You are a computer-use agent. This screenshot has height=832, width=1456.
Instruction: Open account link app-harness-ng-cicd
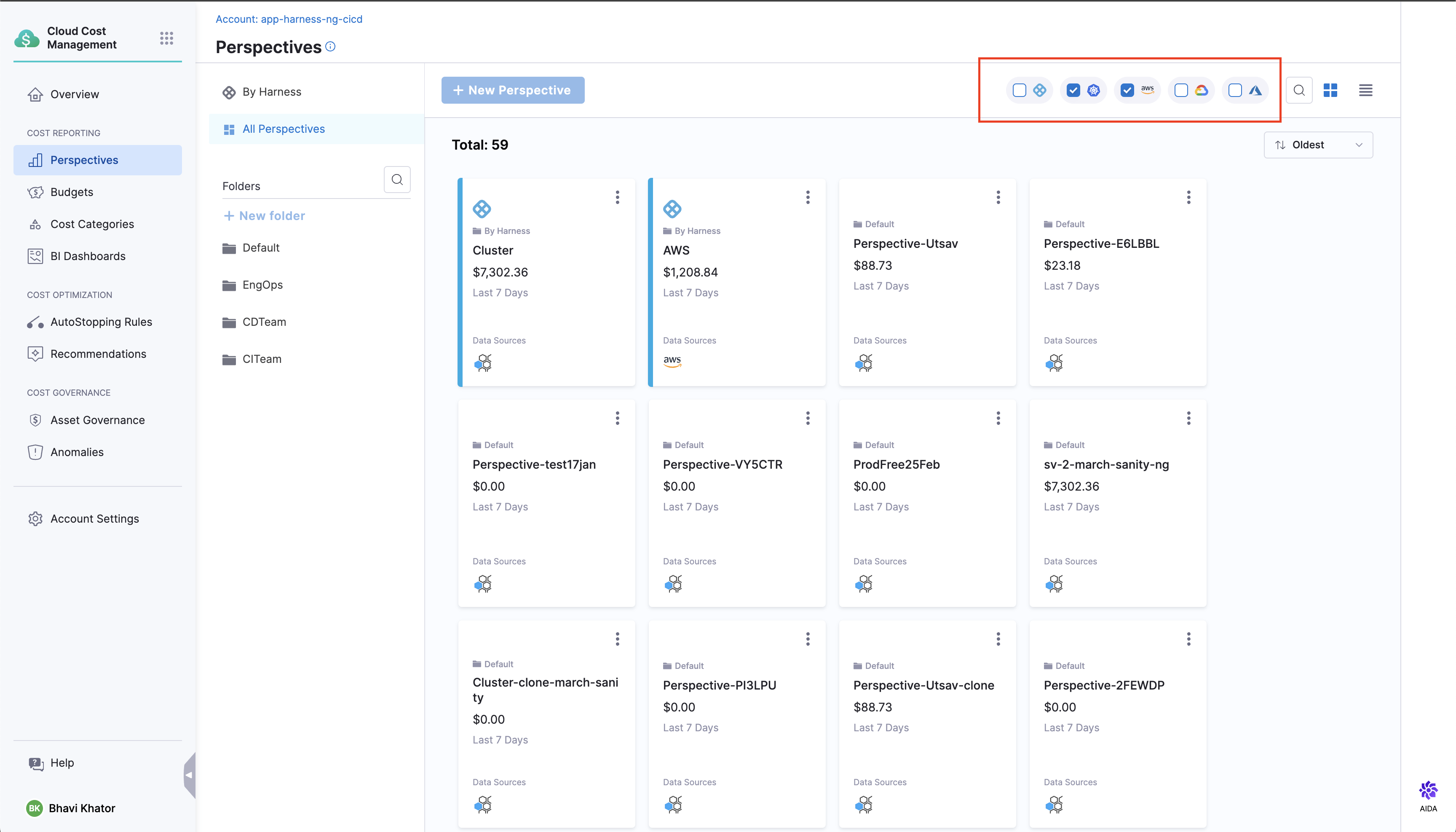[x=312, y=19]
